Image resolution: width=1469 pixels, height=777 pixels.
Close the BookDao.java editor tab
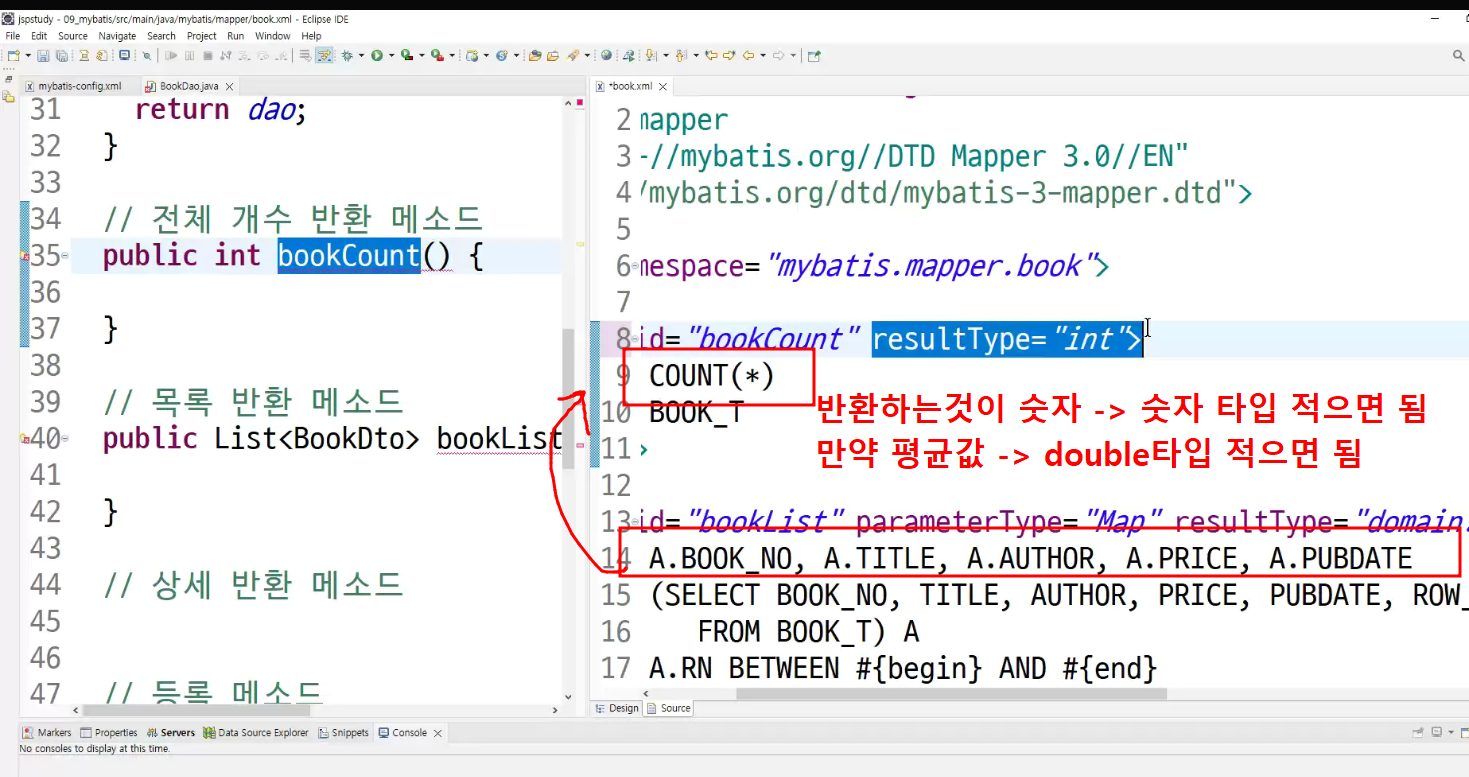(x=229, y=87)
